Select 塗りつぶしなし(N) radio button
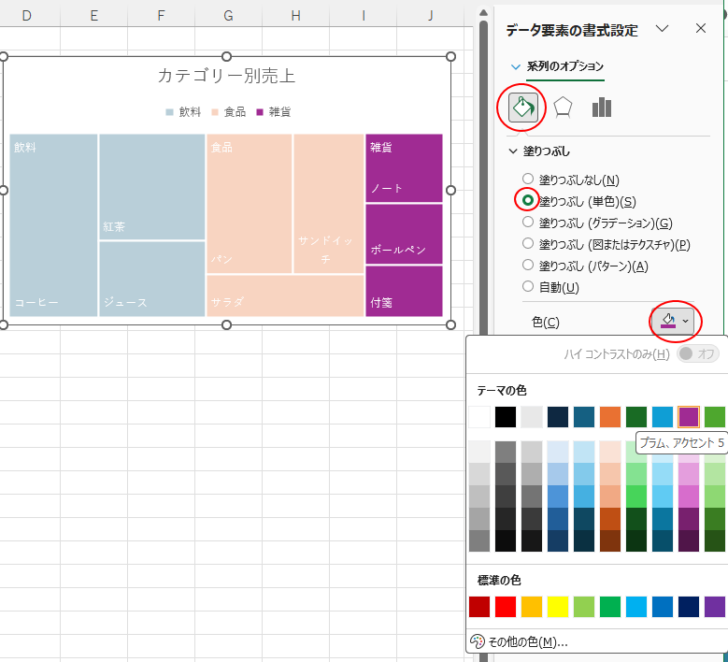Viewport: 728px width, 662px height. coord(528,179)
